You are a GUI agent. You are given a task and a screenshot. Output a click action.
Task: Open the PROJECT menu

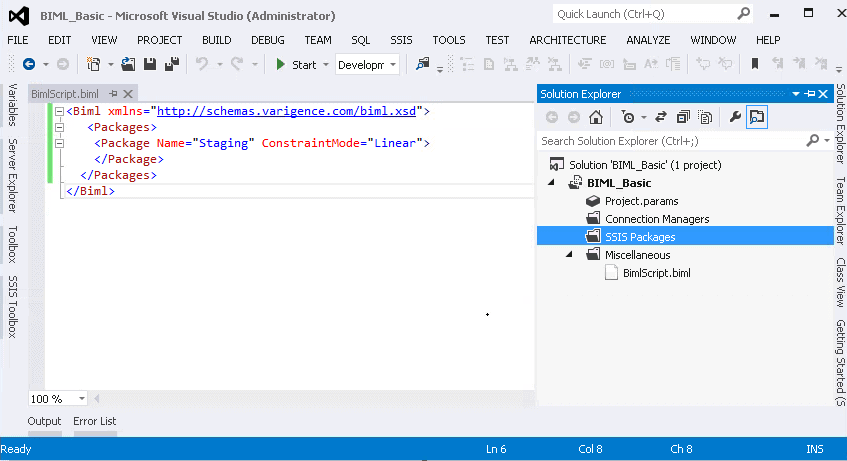tap(159, 40)
